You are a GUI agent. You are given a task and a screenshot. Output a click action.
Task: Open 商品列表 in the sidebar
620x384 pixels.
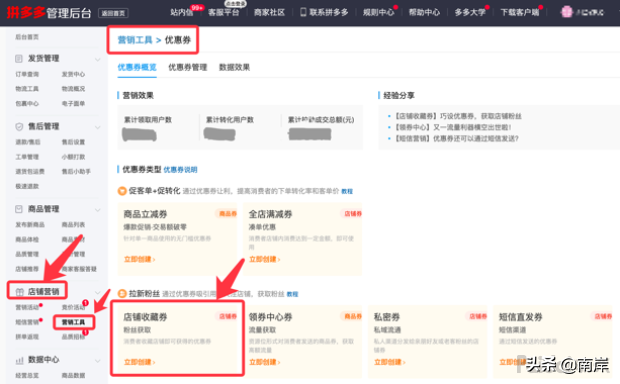[73, 225]
